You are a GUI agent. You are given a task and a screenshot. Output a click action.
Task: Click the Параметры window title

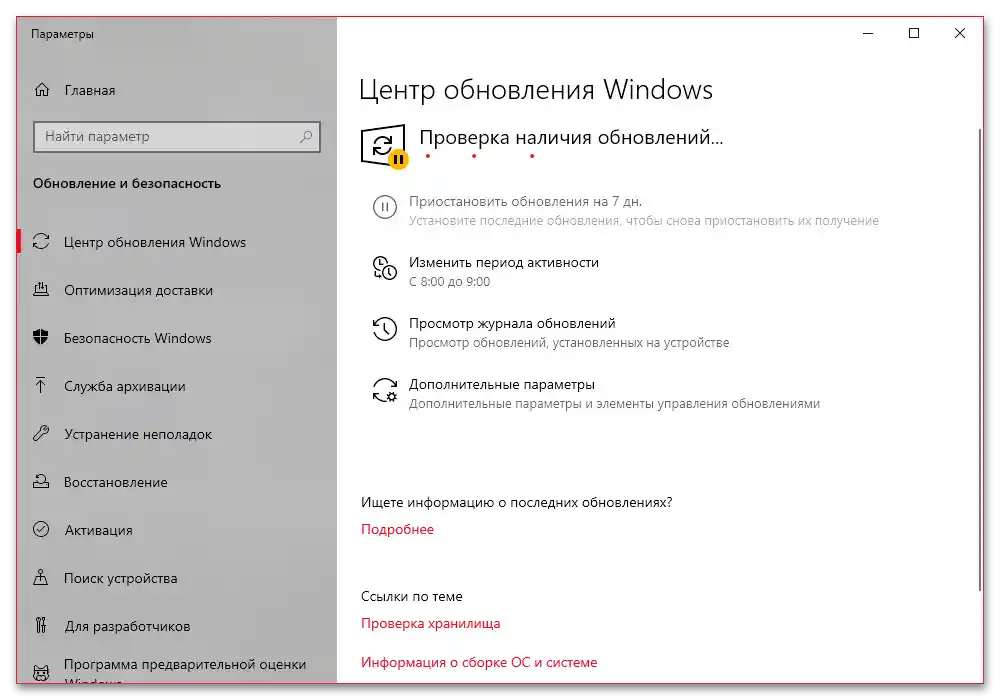click(x=62, y=34)
